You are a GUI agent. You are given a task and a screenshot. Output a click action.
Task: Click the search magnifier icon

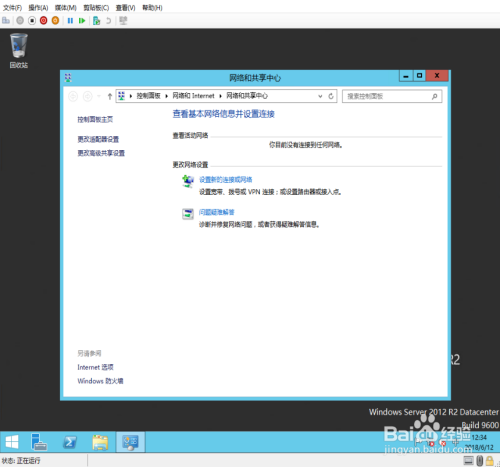434,96
